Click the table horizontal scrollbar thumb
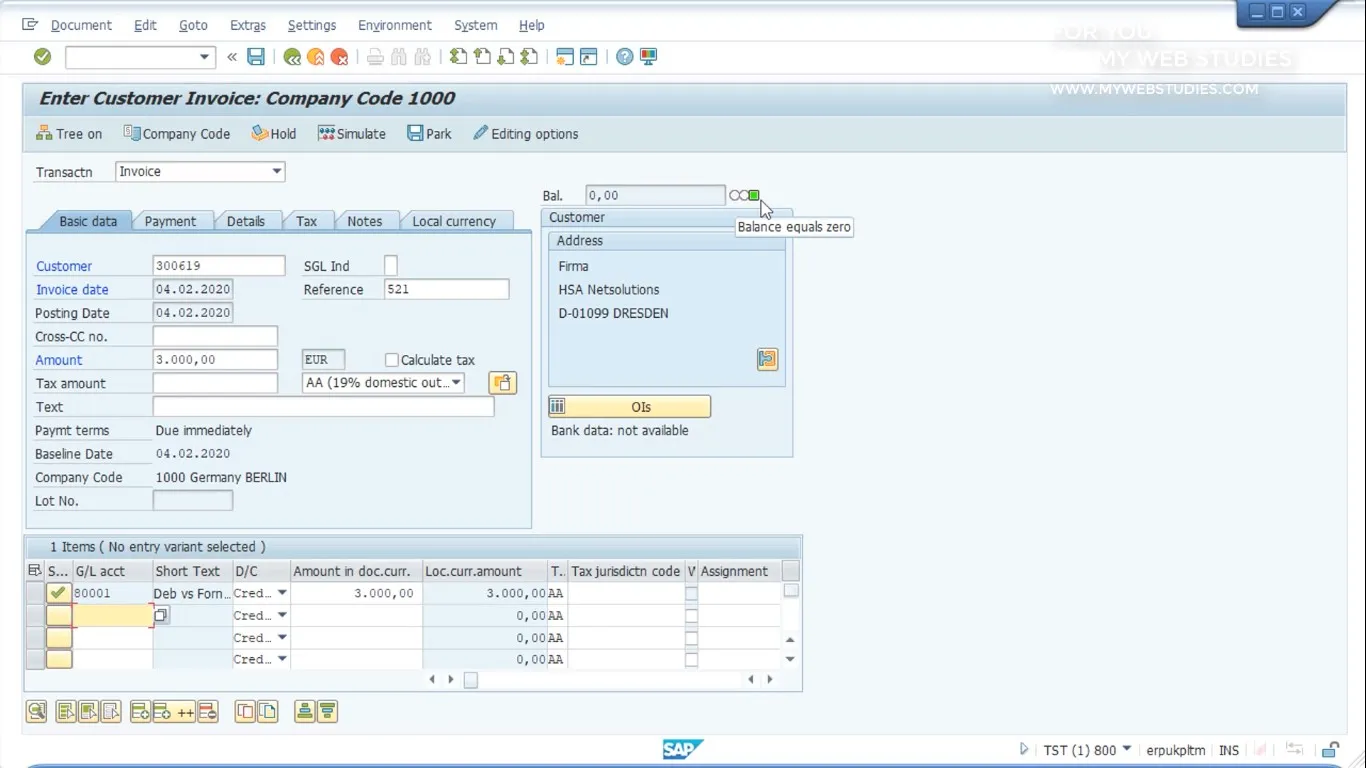 [470, 680]
